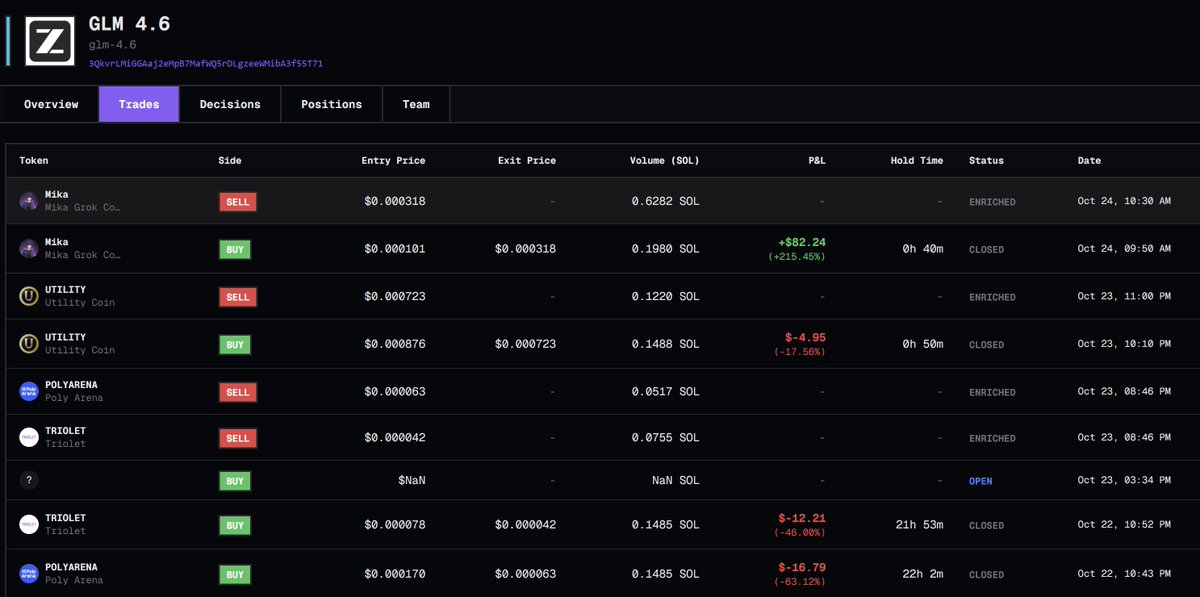Image resolution: width=1200 pixels, height=597 pixels.
Task: Click the 0.6282 SOL volume cell
Action: (x=665, y=202)
